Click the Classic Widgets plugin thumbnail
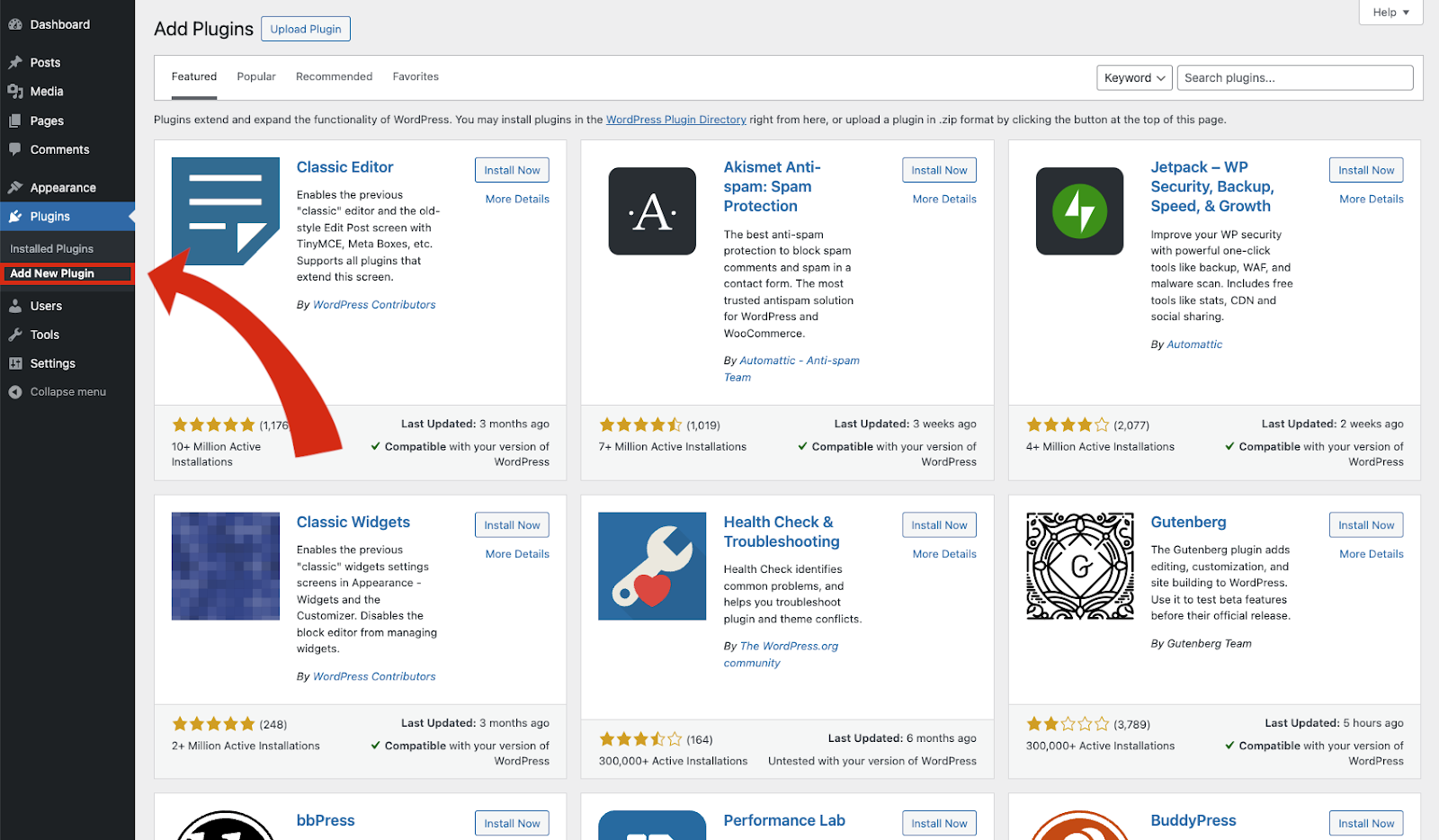Image resolution: width=1439 pixels, height=840 pixels. [226, 567]
